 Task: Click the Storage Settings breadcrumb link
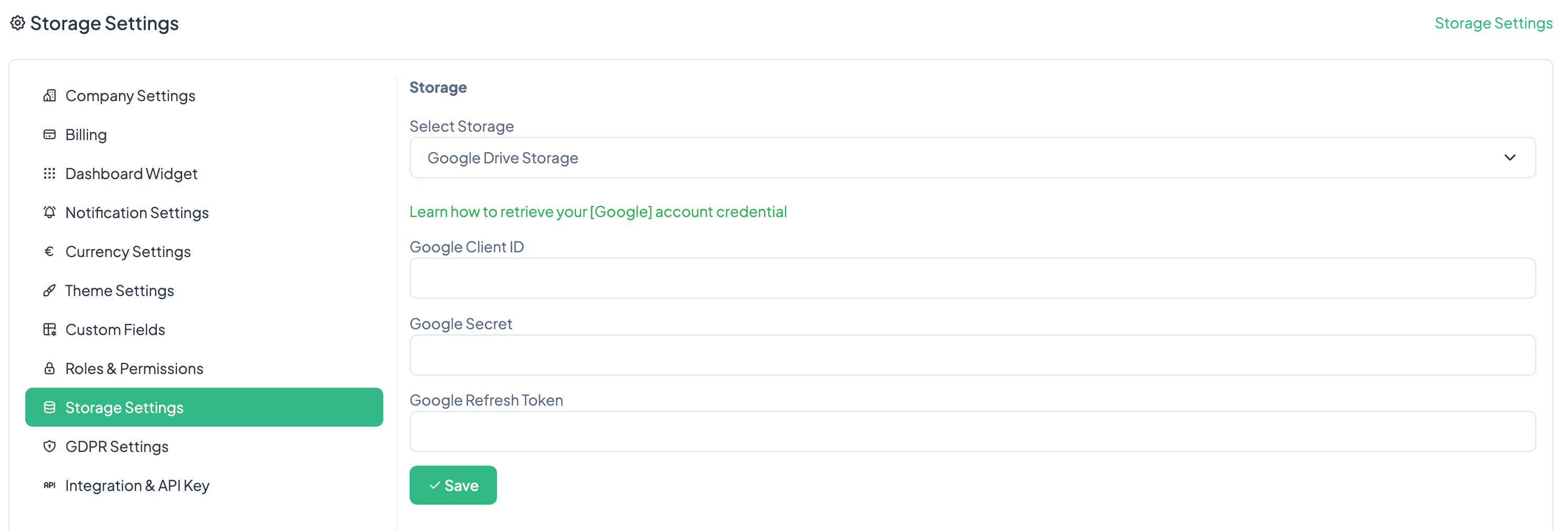pos(1493,23)
